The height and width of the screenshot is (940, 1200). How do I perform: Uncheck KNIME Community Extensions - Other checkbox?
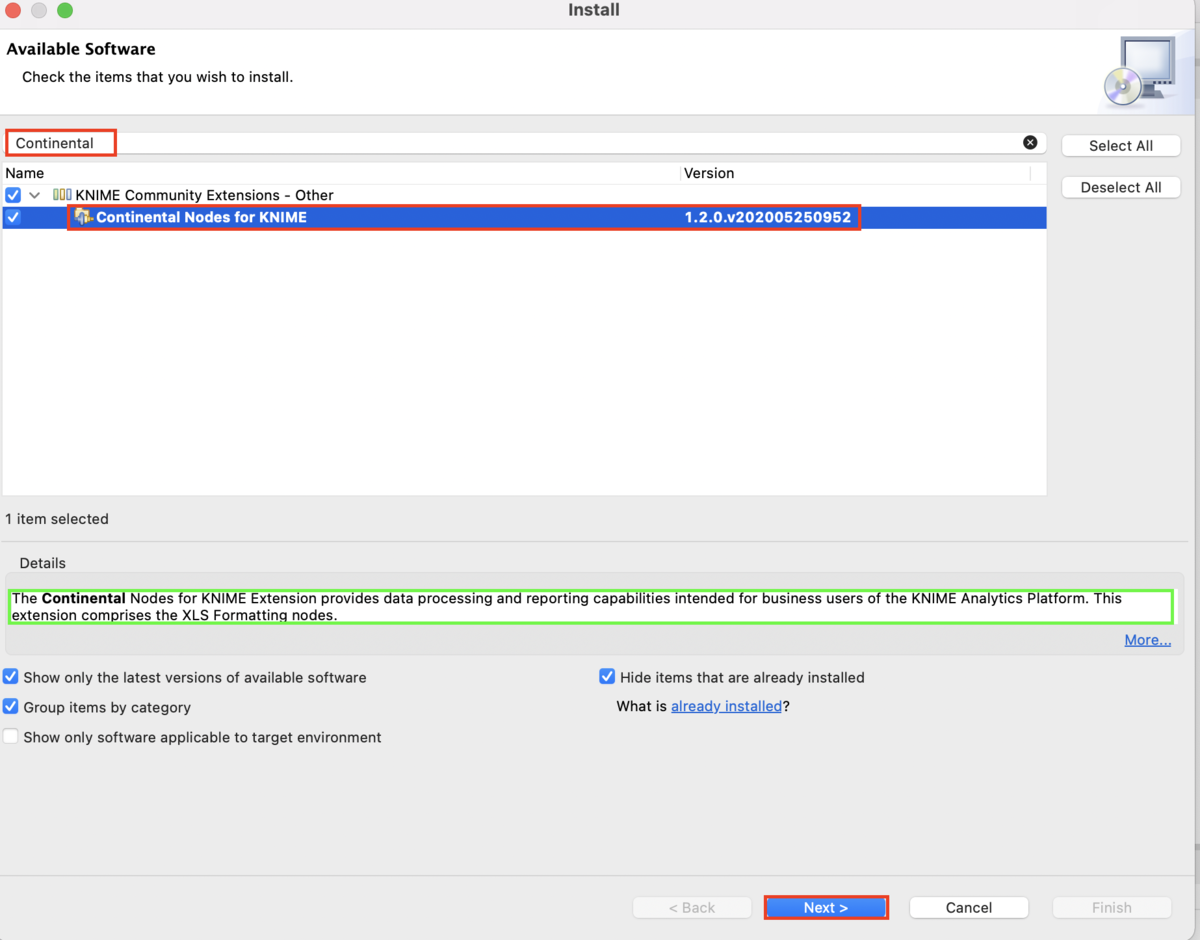tap(13, 195)
